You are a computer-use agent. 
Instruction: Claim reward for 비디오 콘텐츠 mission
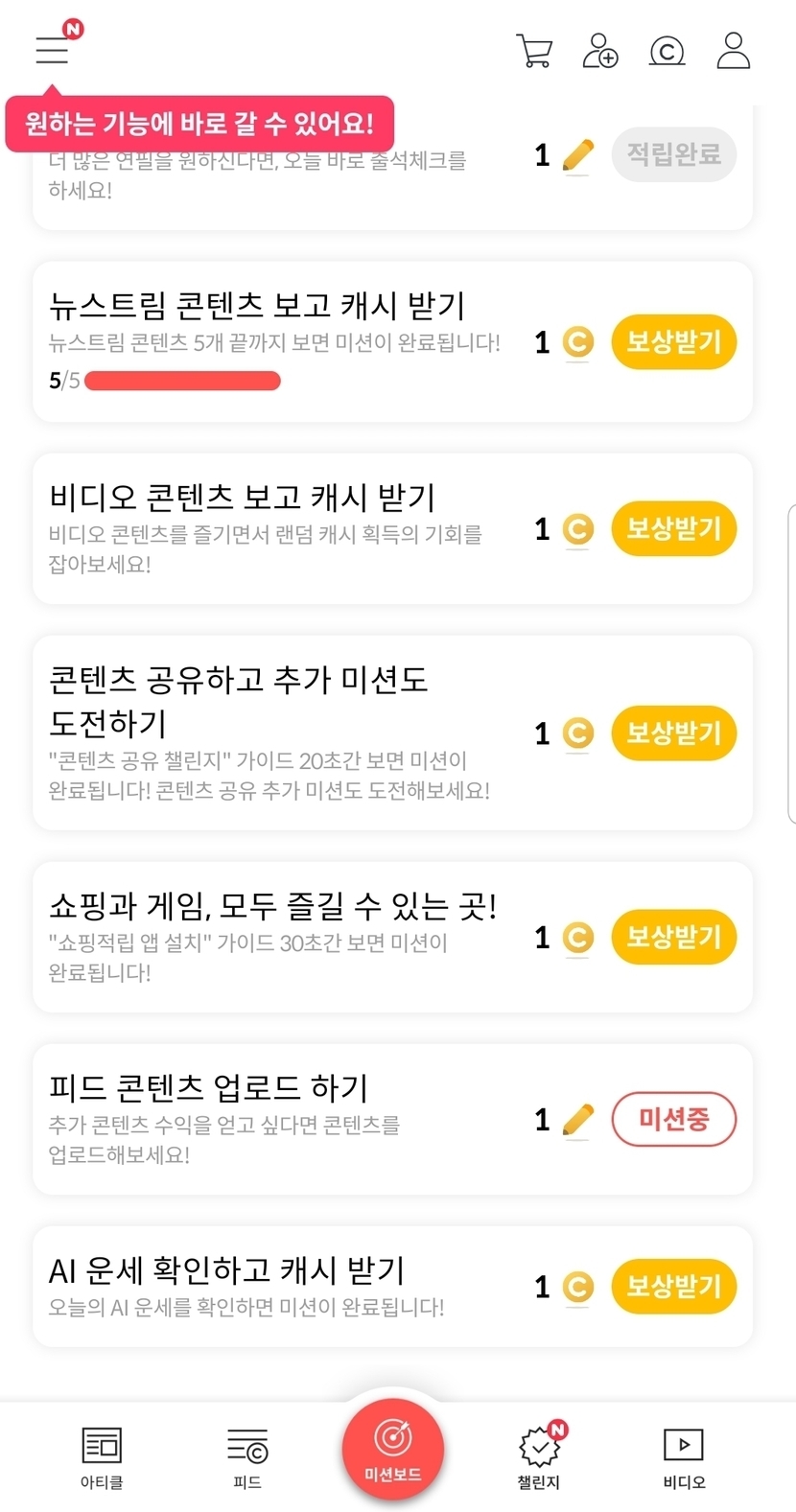(x=673, y=529)
